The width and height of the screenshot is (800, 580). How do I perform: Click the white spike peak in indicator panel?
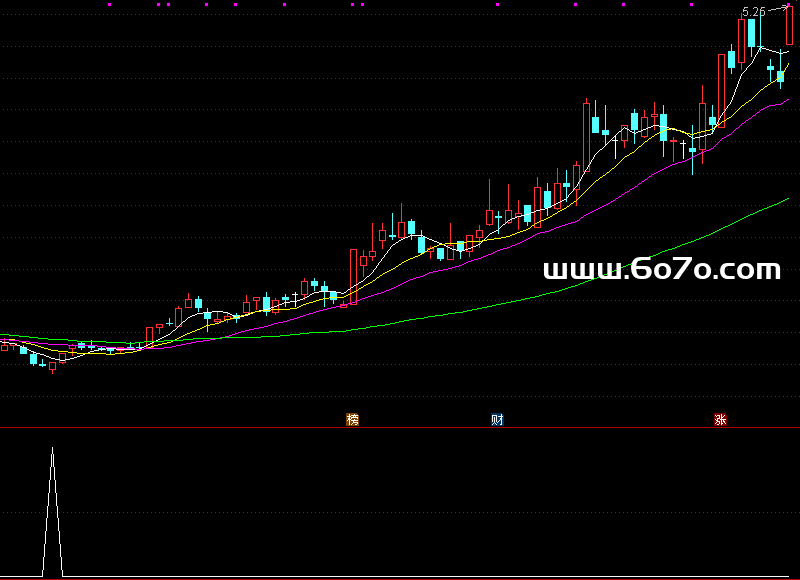click(x=52, y=450)
